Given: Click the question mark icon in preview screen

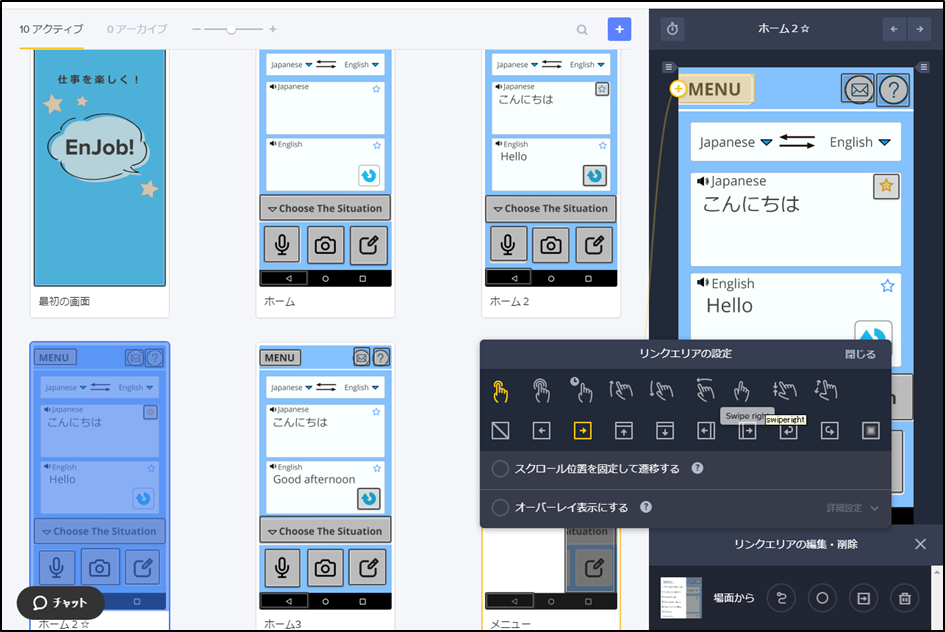Looking at the screenshot, I should tap(893, 90).
